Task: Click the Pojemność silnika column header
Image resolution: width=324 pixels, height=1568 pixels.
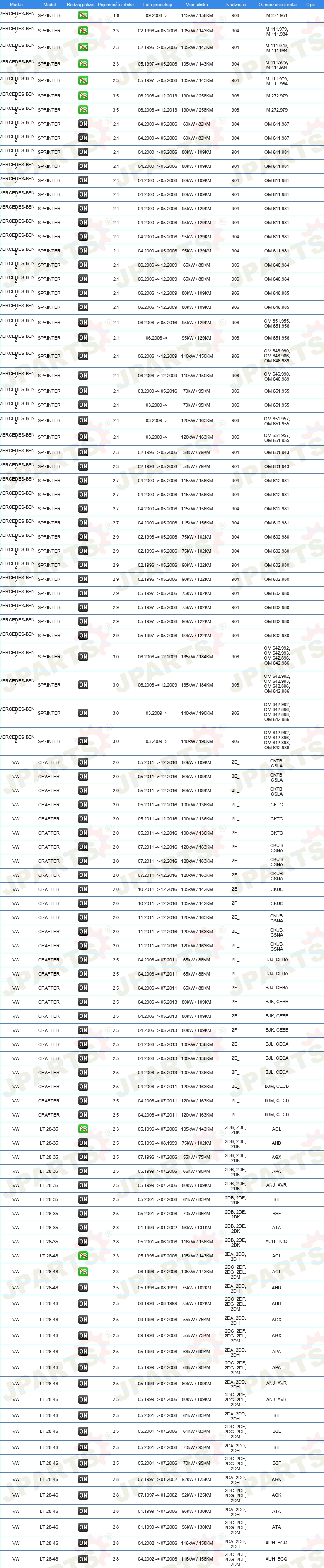Action: pyautogui.click(x=116, y=4)
